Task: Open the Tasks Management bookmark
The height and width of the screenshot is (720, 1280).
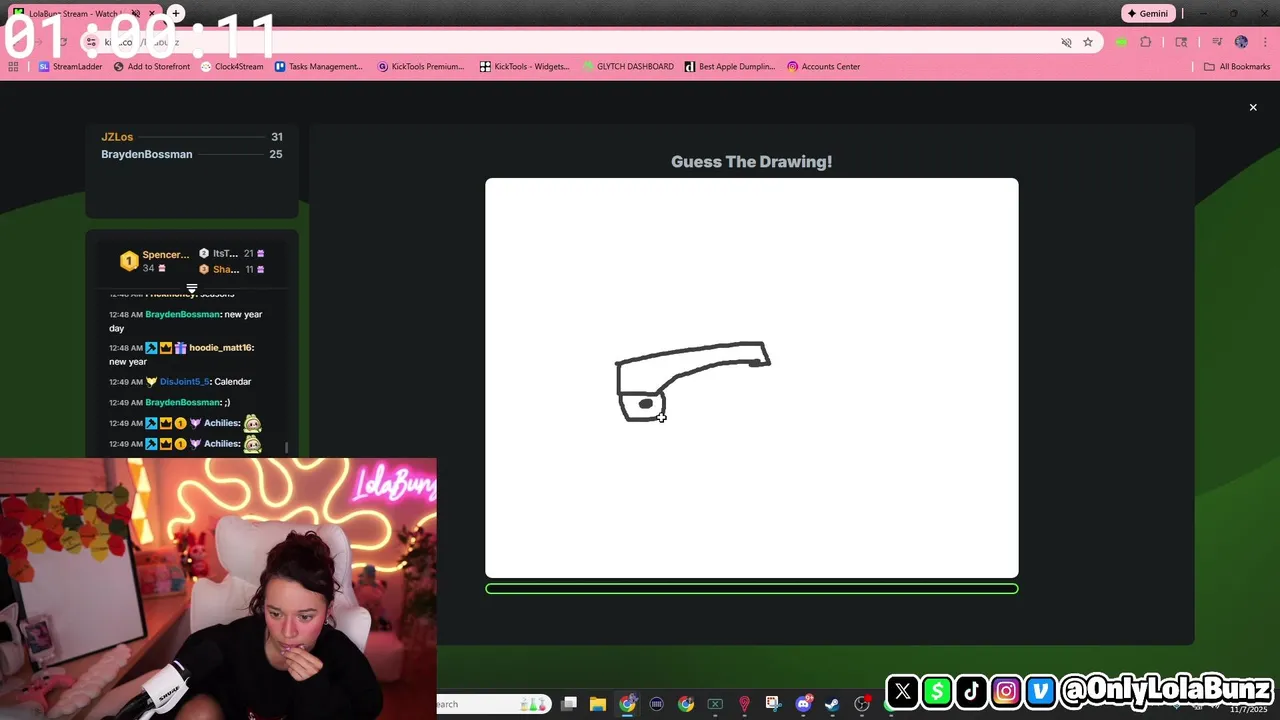Action: pos(318,67)
